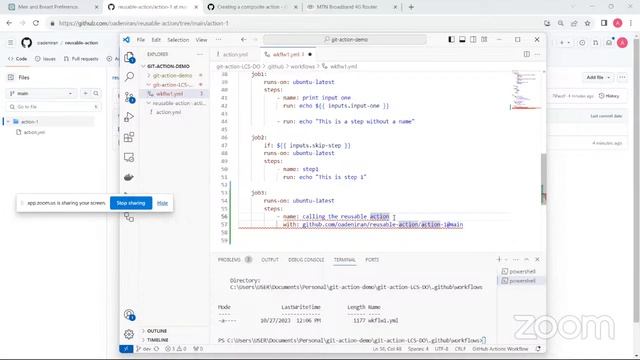Open GitHub Issues tab

coord(45,59)
